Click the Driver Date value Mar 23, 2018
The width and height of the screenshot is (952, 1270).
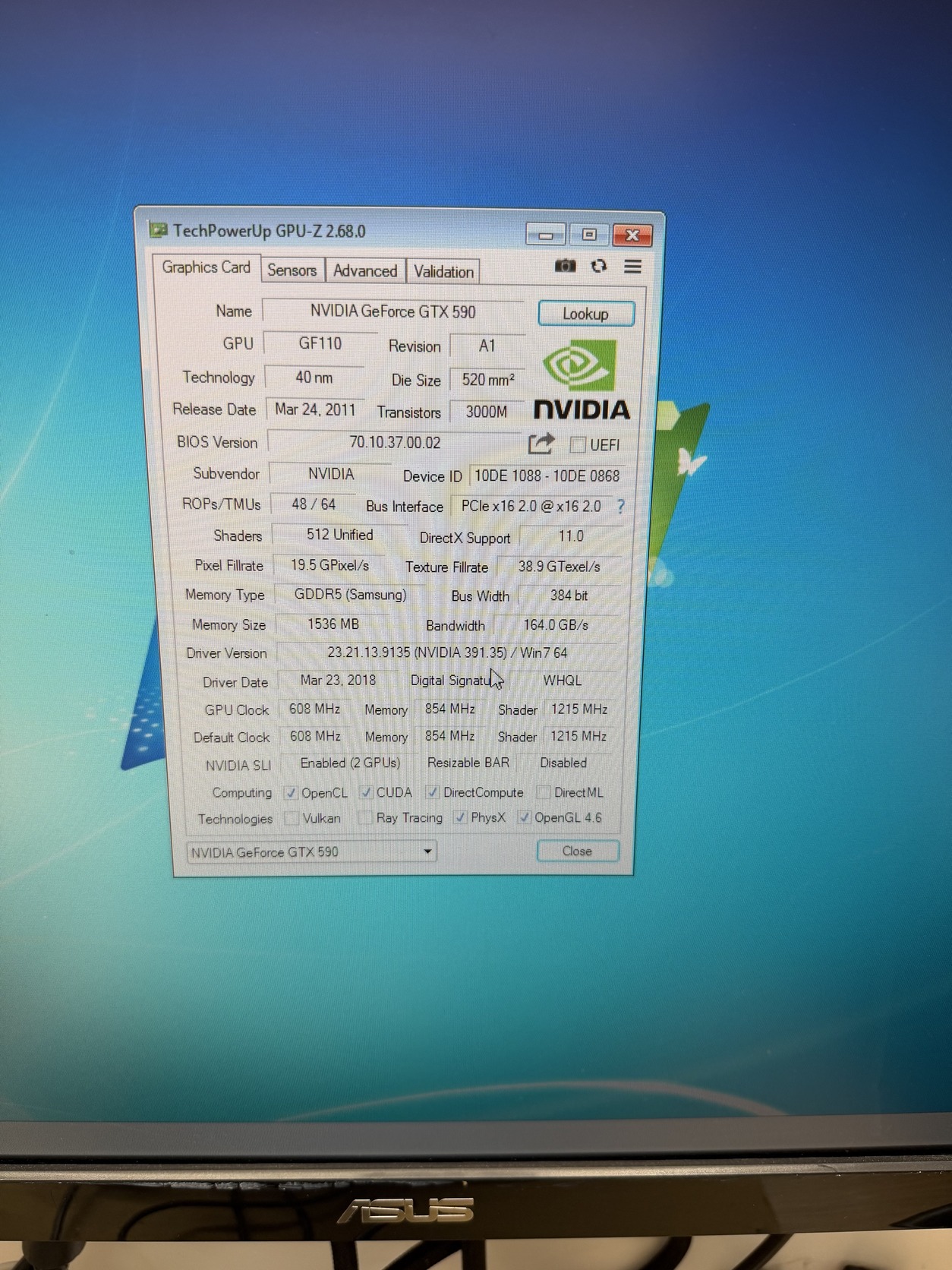point(338,681)
